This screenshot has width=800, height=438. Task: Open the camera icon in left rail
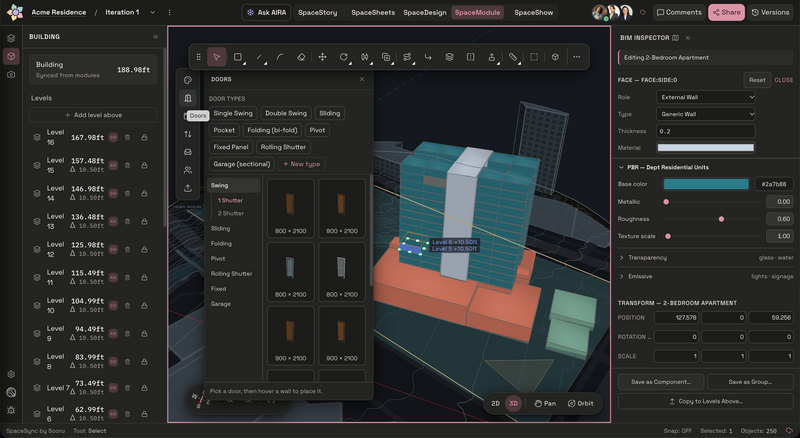pyautogui.click(x=11, y=75)
